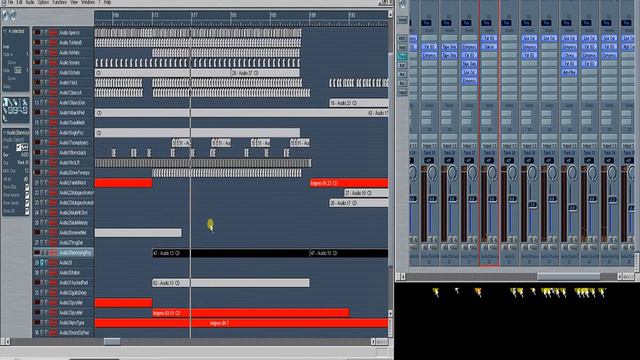Toggle highlighted cyan box on track 29 row
The width and height of the screenshot is (640, 360).
pyautogui.click(x=42, y=263)
